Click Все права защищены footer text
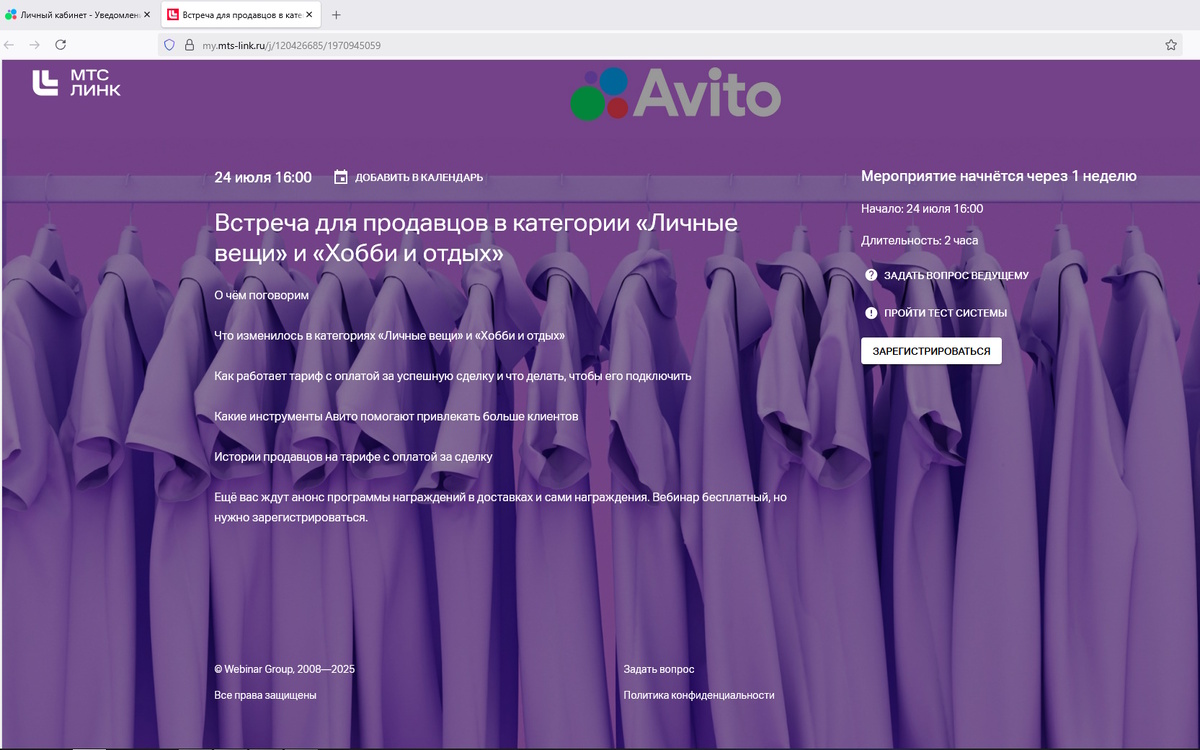 [x=265, y=695]
